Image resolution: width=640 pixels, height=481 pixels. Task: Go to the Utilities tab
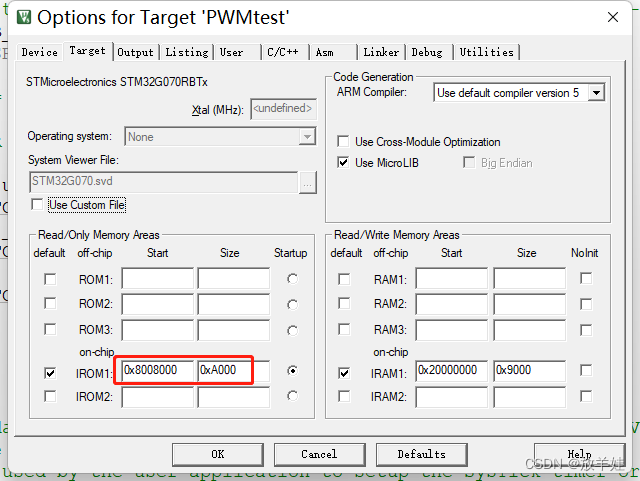(x=487, y=52)
